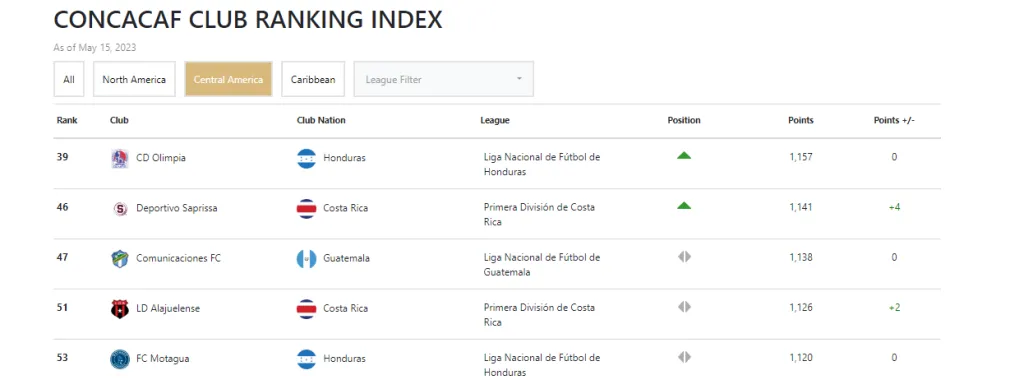Image resolution: width=1024 pixels, height=389 pixels.
Task: Click the Club Nation column header
Action: [x=321, y=121]
